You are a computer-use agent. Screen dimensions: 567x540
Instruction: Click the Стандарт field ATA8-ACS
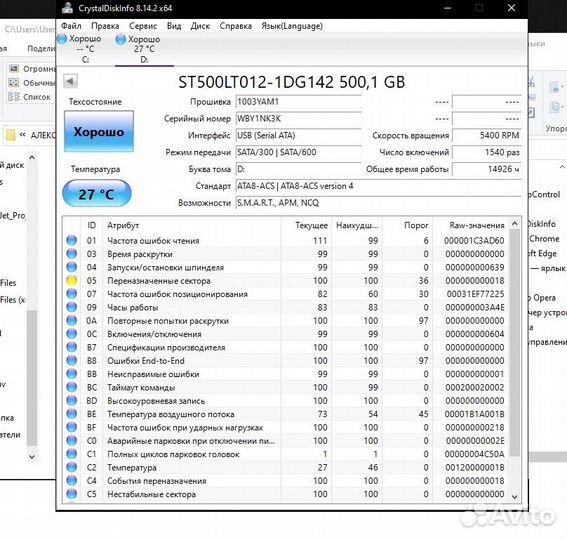[x=378, y=186]
